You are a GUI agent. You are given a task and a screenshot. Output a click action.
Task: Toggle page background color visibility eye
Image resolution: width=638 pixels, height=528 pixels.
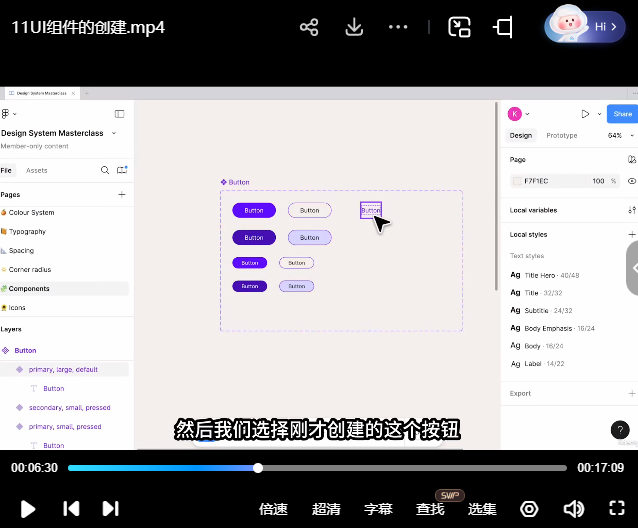point(631,181)
